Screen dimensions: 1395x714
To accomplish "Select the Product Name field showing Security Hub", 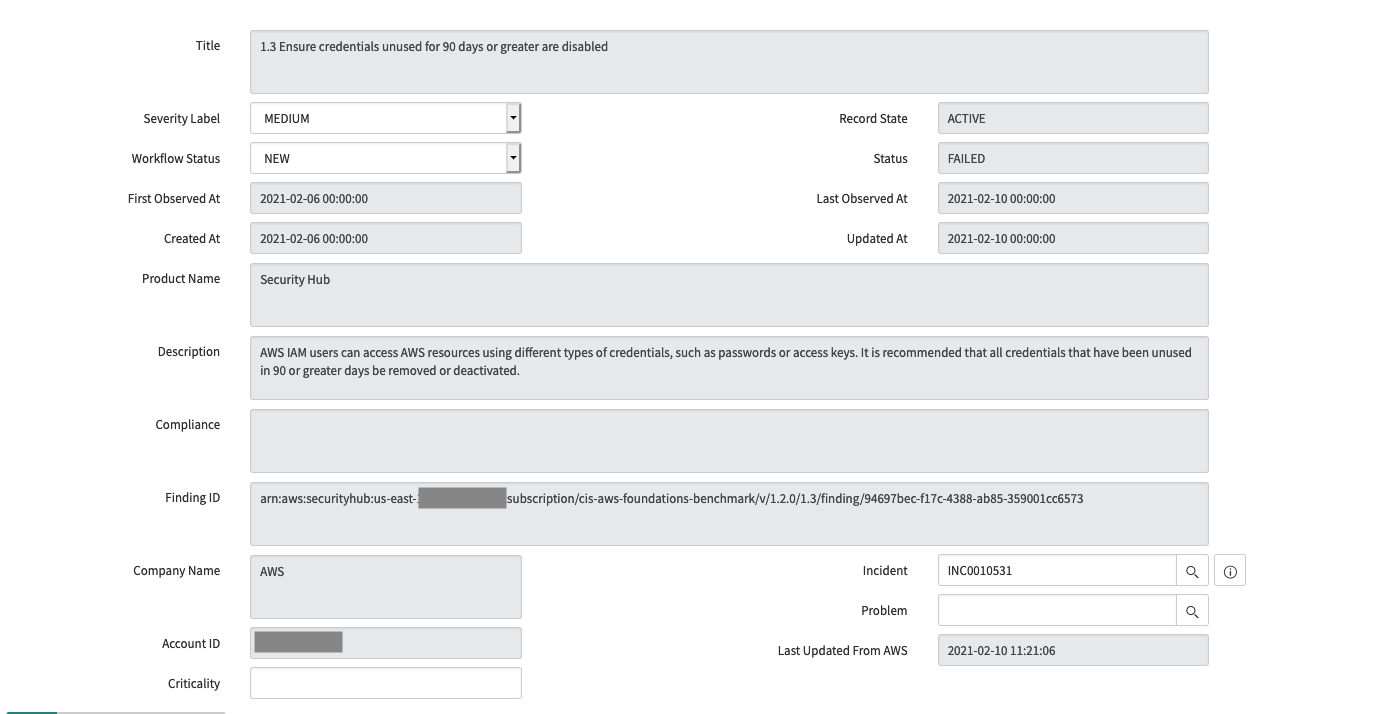I will (728, 294).
